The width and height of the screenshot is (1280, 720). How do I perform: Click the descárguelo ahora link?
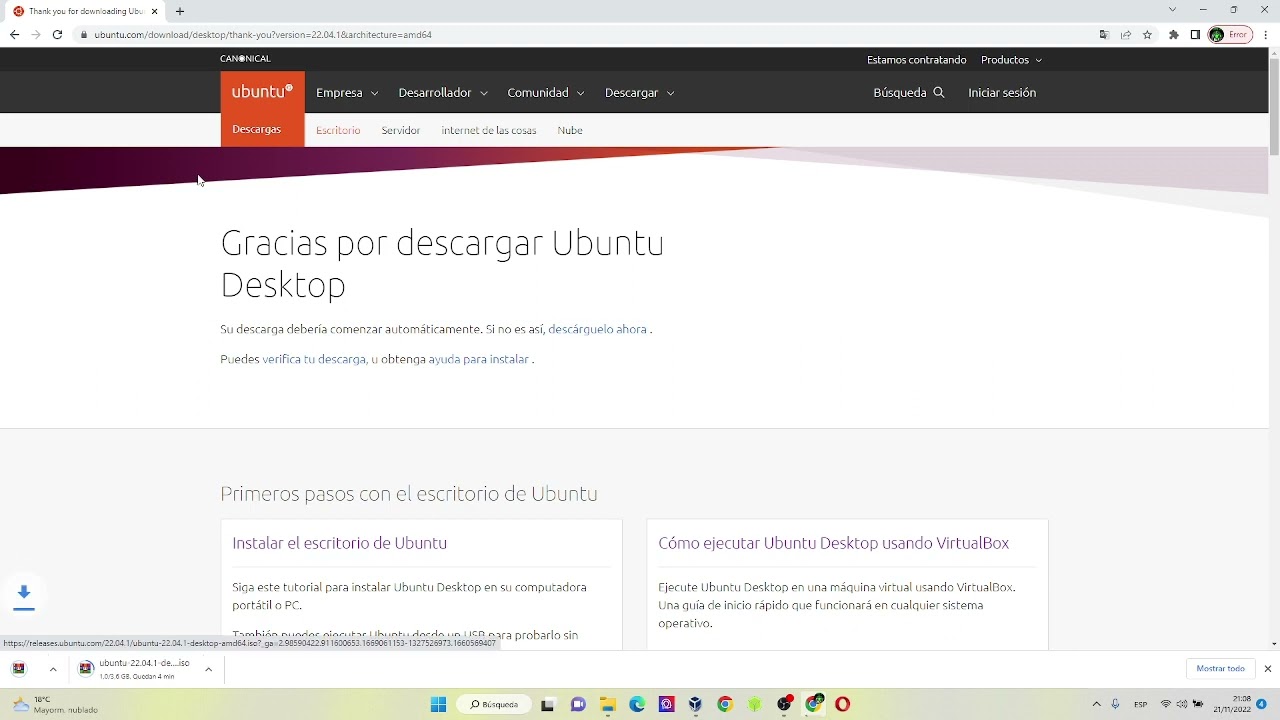pyautogui.click(x=597, y=329)
